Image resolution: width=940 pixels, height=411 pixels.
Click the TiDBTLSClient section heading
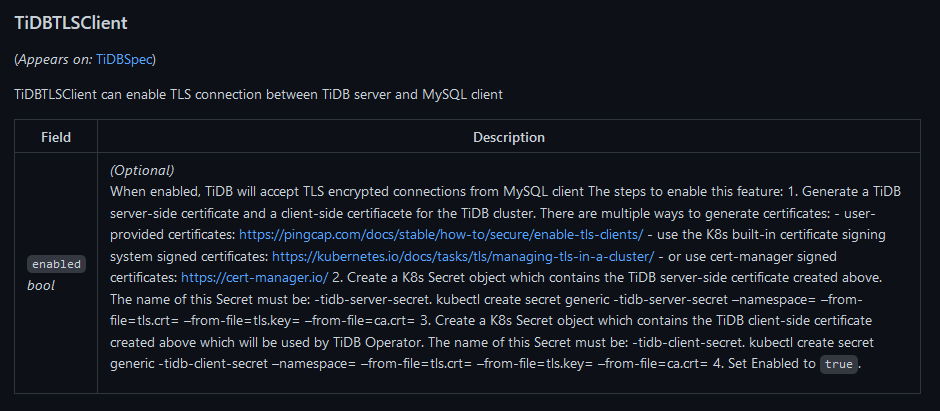(71, 21)
